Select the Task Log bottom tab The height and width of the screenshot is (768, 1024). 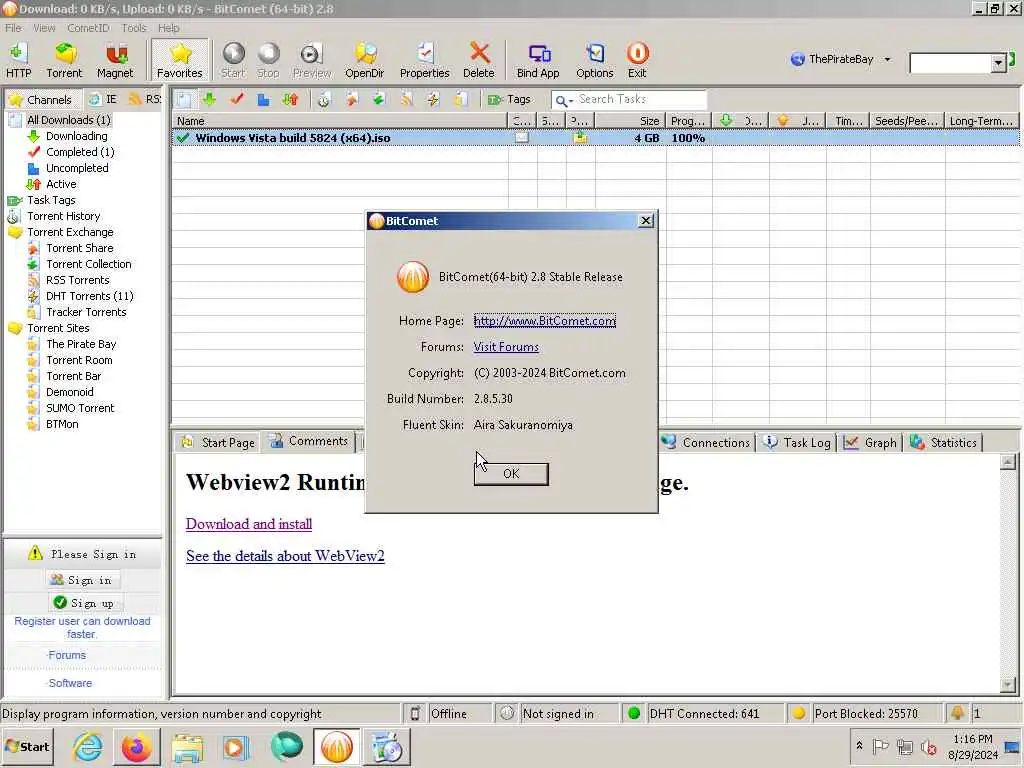coord(797,443)
